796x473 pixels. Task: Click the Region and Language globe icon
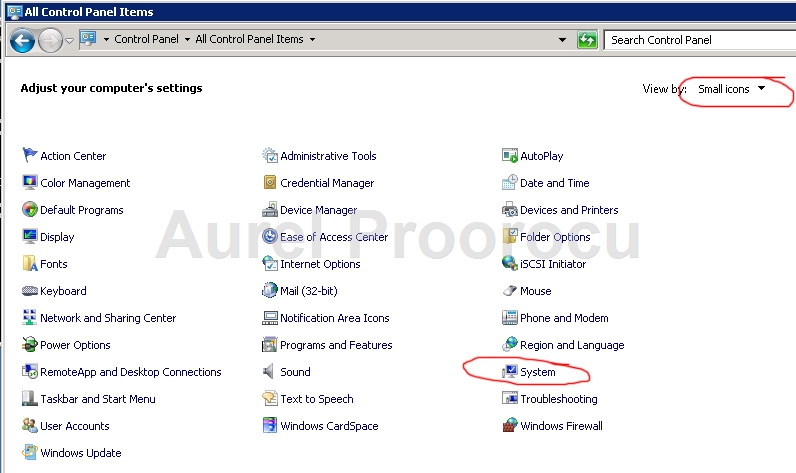pyautogui.click(x=510, y=344)
